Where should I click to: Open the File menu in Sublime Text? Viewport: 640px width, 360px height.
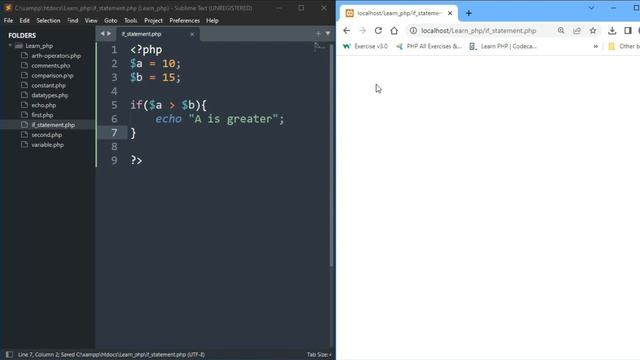(x=8, y=20)
